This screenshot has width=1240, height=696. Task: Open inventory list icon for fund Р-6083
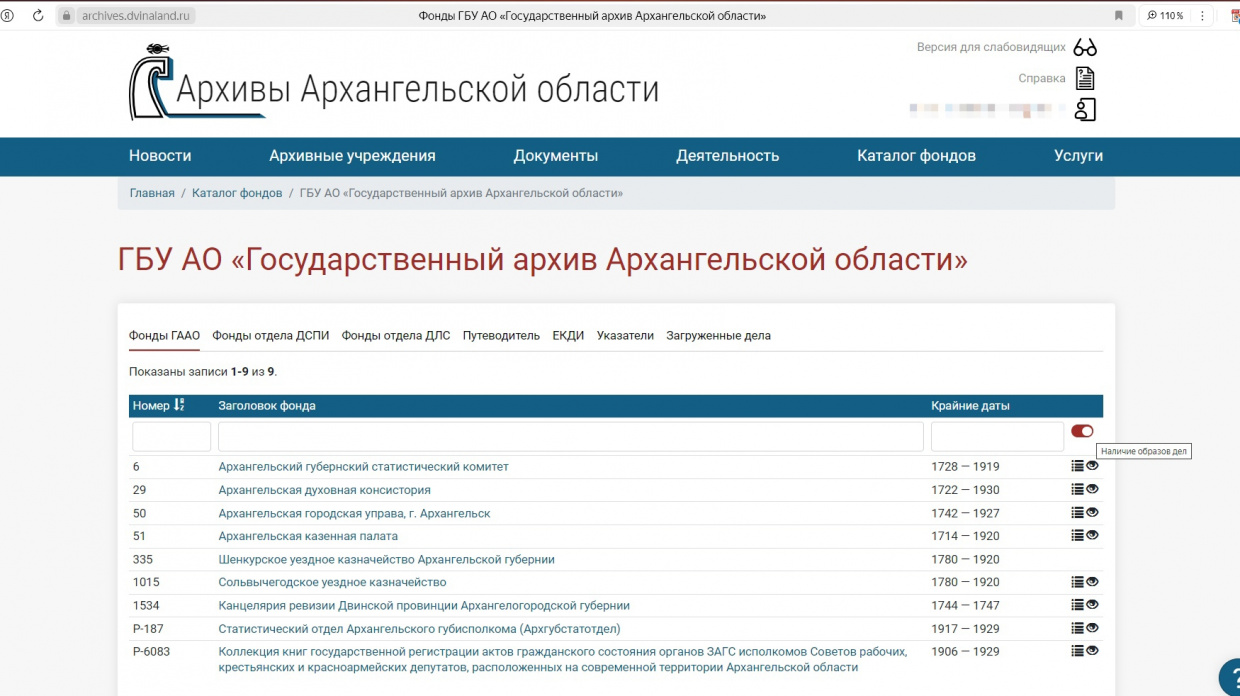(x=1077, y=651)
